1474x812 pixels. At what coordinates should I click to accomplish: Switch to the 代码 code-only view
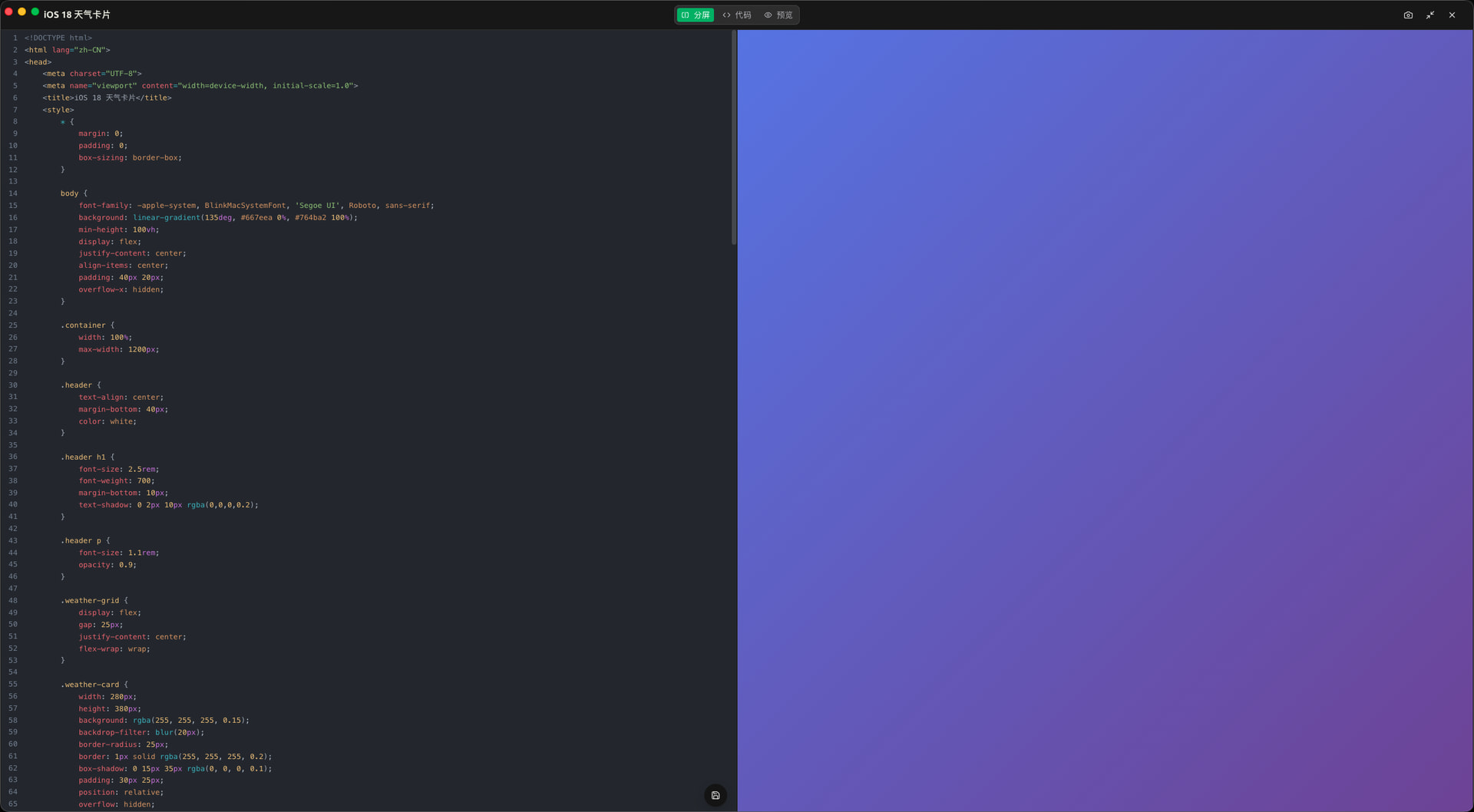737,15
